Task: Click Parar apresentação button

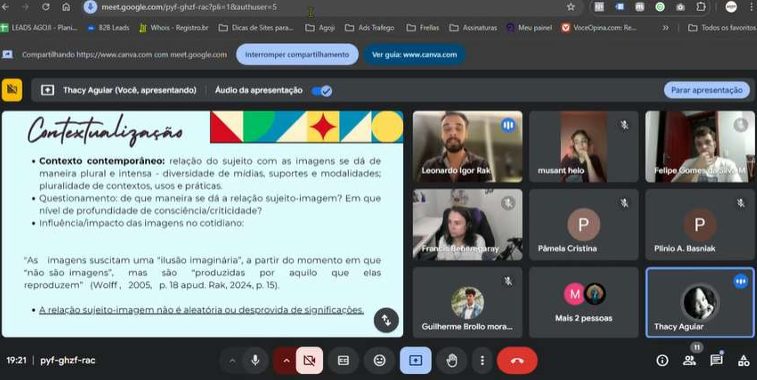Action: point(706,90)
